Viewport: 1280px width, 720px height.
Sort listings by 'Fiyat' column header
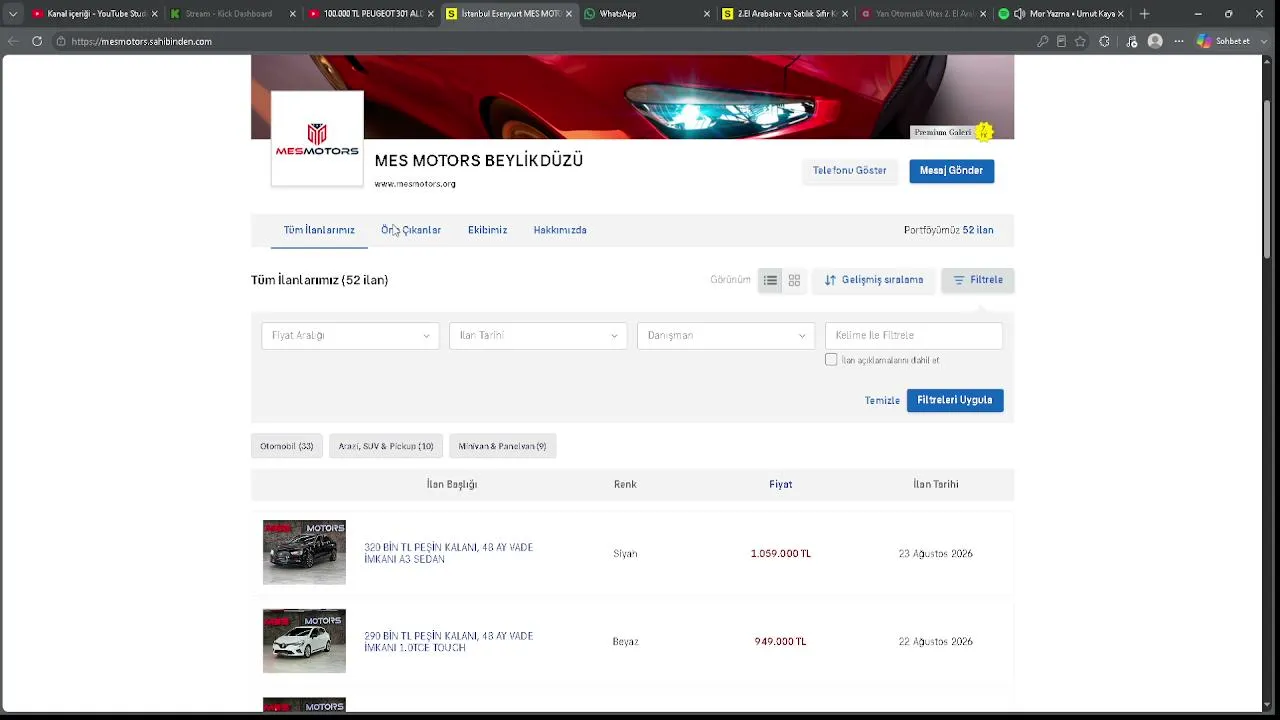tap(781, 484)
